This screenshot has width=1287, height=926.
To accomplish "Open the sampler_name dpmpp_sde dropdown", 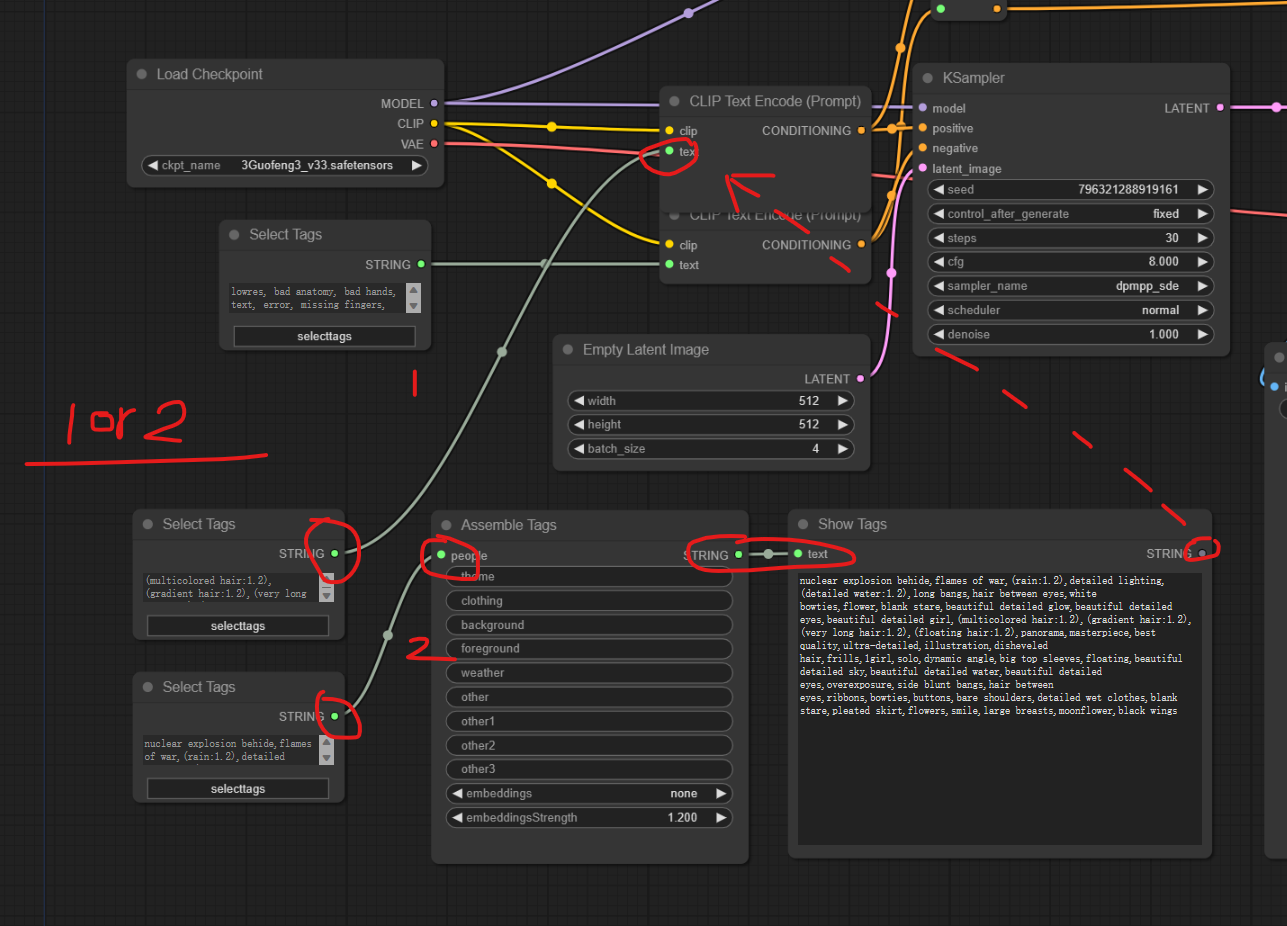I will click(x=1071, y=286).
